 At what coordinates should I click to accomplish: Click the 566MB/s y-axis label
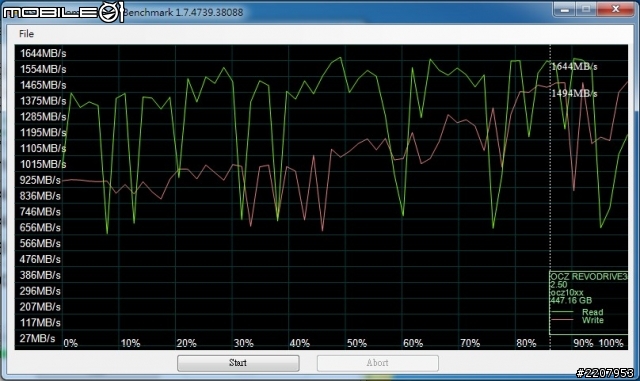point(40,243)
